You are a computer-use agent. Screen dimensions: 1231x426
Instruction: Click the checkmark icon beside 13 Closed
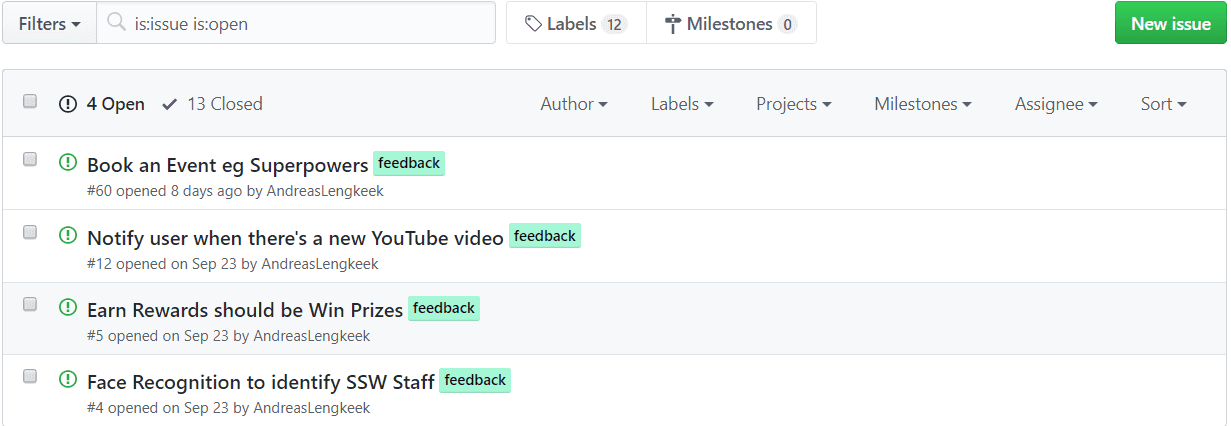coord(170,104)
